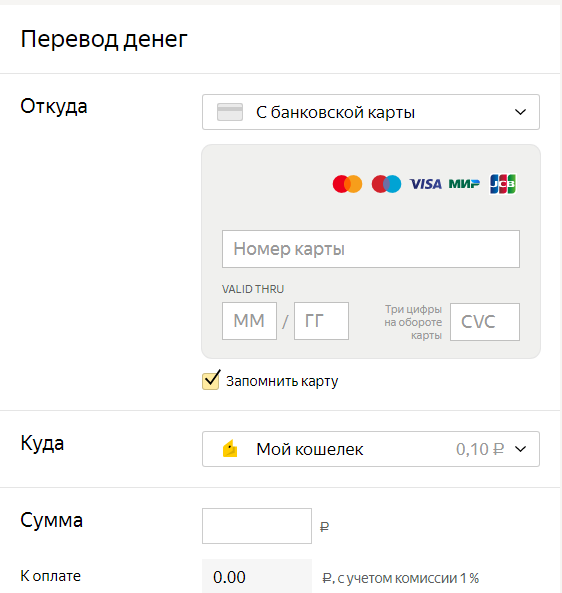This screenshot has height=593, width=562.
Task: Focus the Номер карты input field
Action: pos(371,249)
